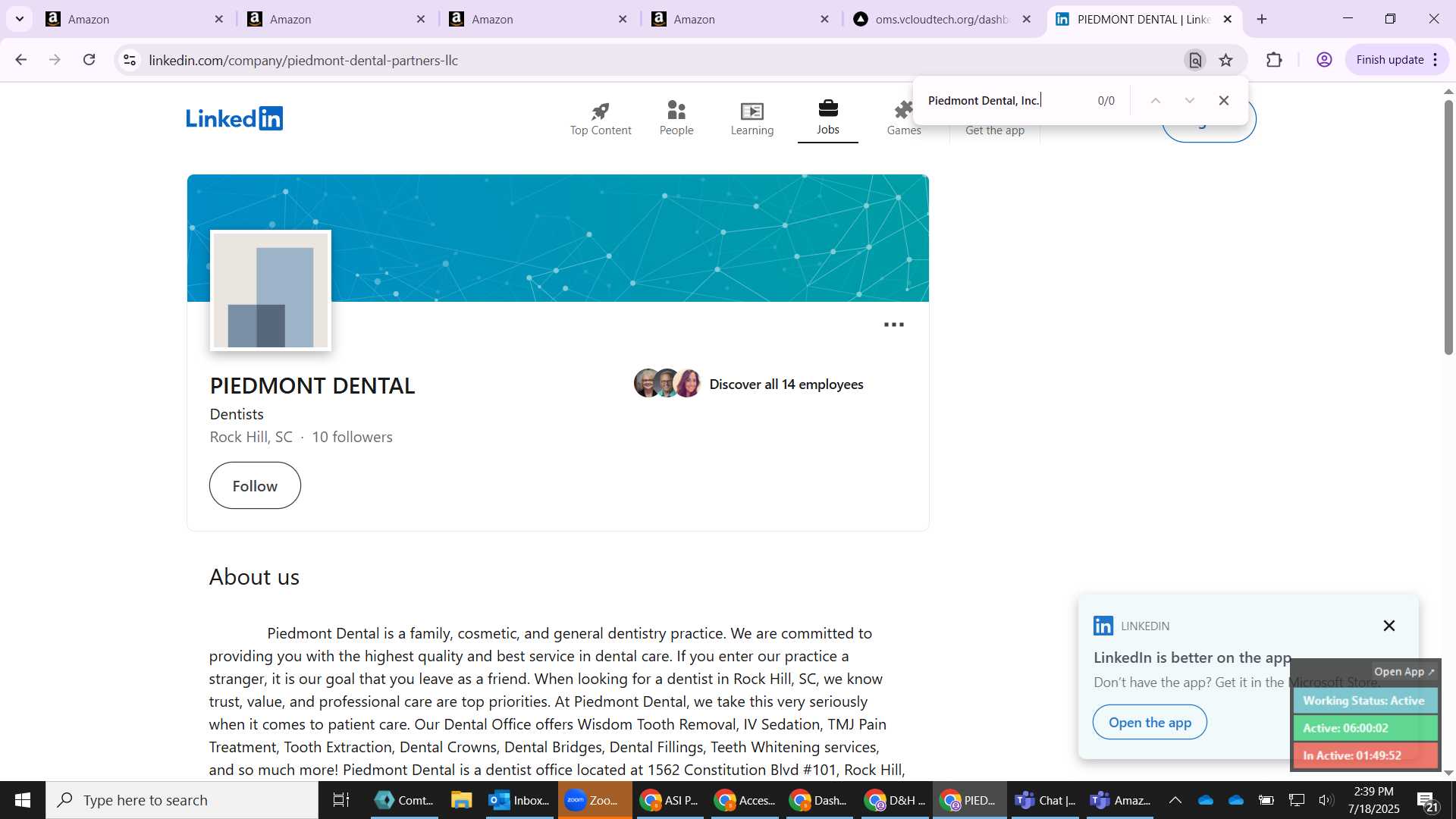
Task: Open Windows Start menu
Action: [23, 800]
